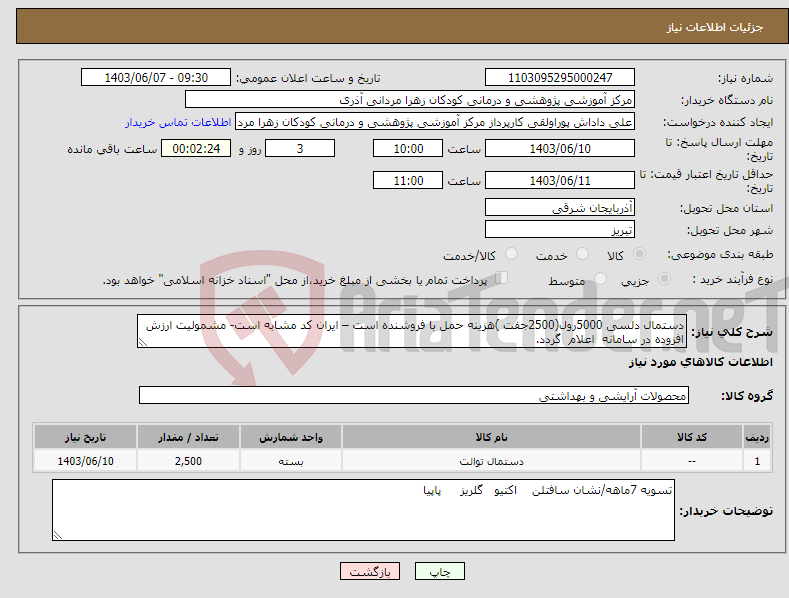Click the ساعت باقی مانده label

112,150
